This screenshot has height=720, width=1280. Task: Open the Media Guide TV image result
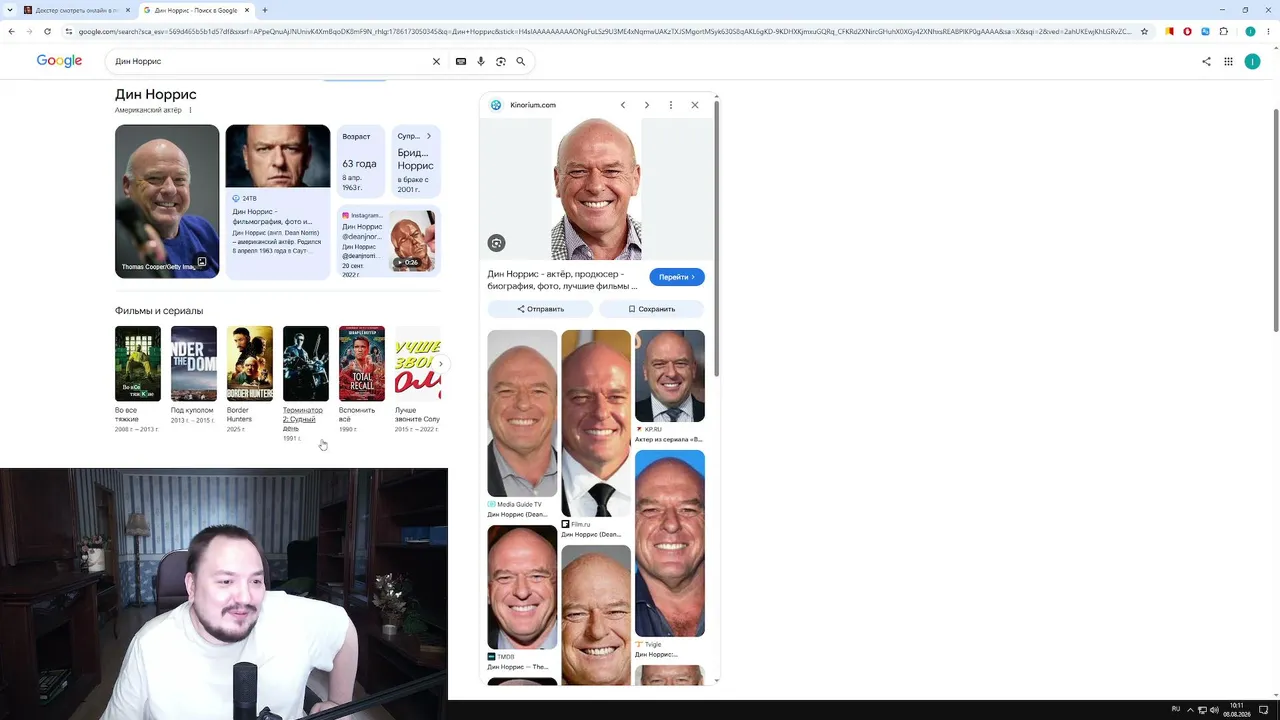[522, 413]
